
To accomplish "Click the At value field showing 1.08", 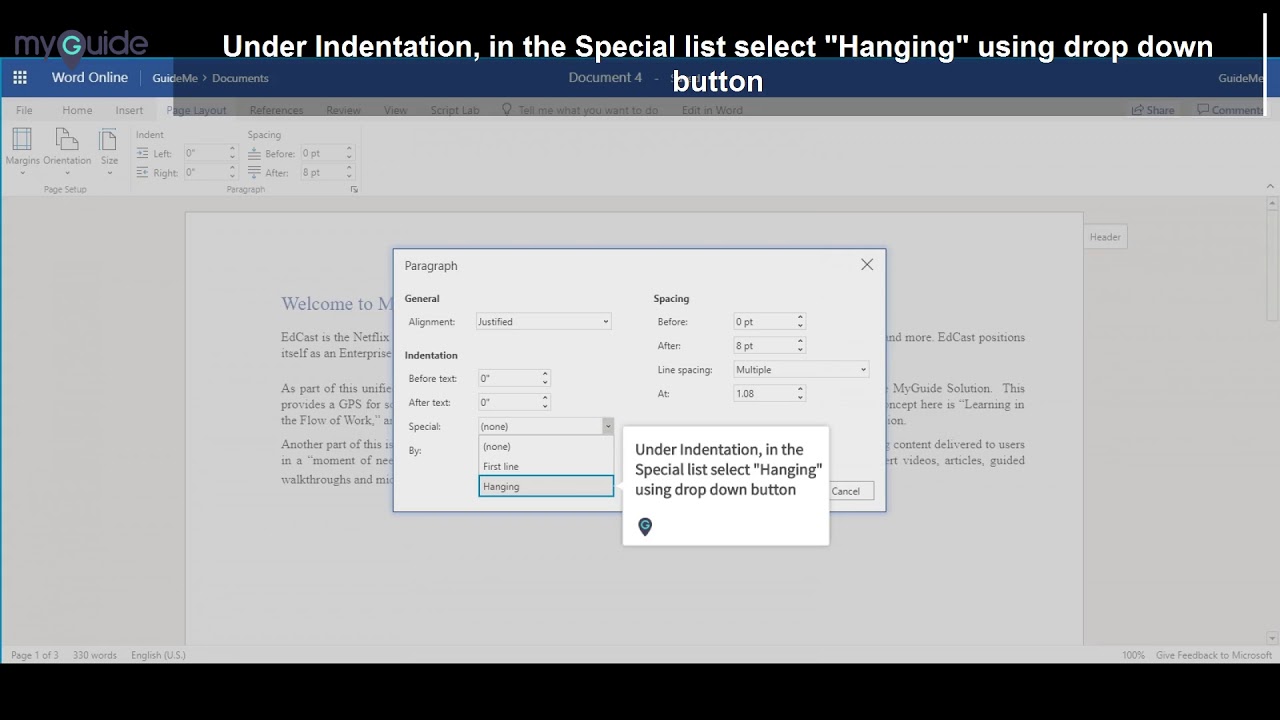I will [x=764, y=394].
